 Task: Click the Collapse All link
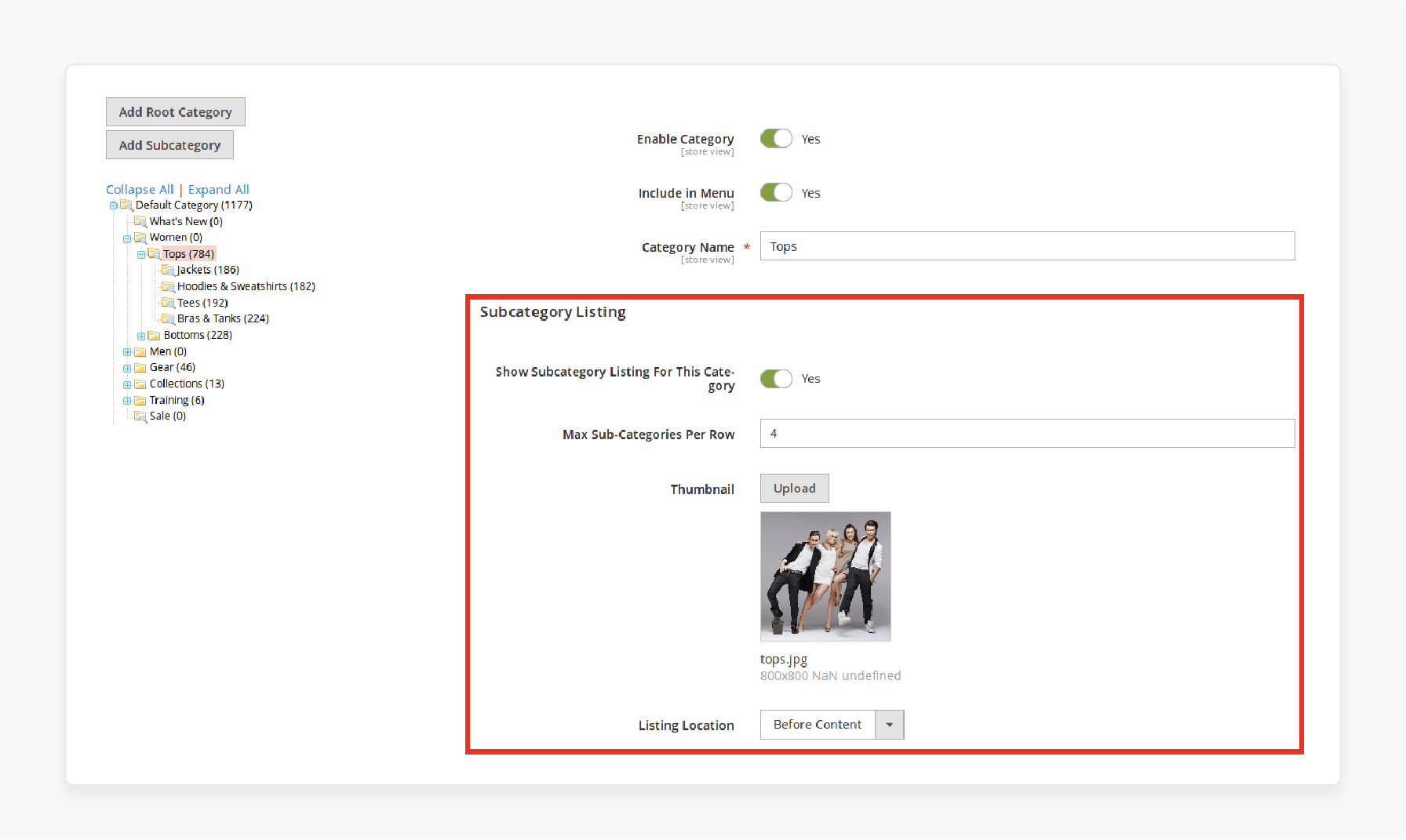coord(140,190)
